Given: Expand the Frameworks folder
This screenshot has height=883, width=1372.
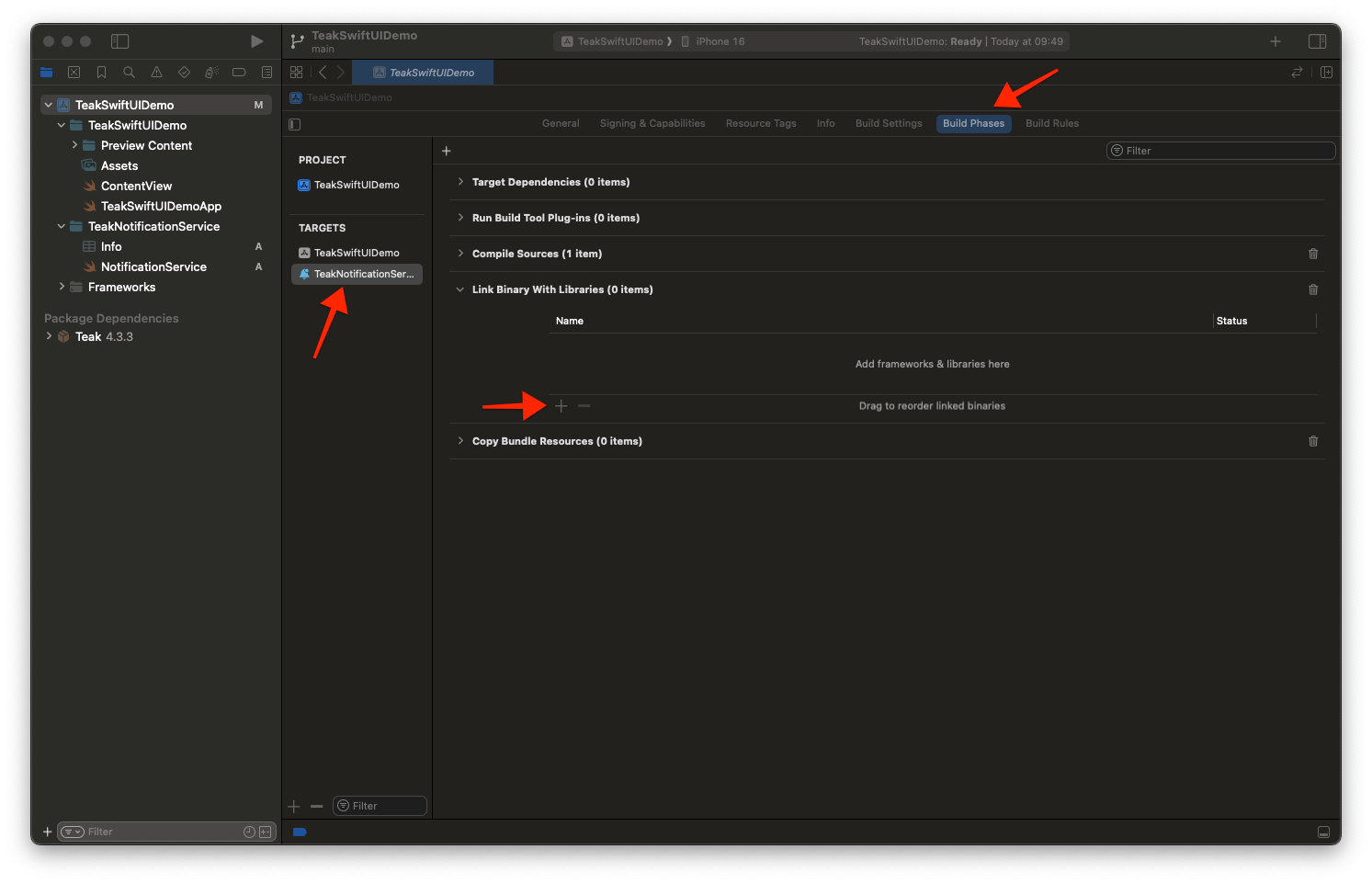Looking at the screenshot, I should (x=62, y=288).
